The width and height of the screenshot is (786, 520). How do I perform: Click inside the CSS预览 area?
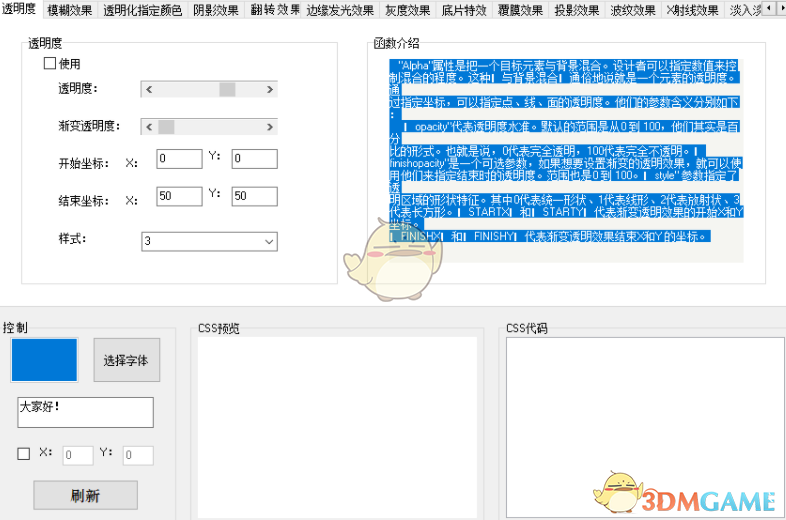point(337,427)
